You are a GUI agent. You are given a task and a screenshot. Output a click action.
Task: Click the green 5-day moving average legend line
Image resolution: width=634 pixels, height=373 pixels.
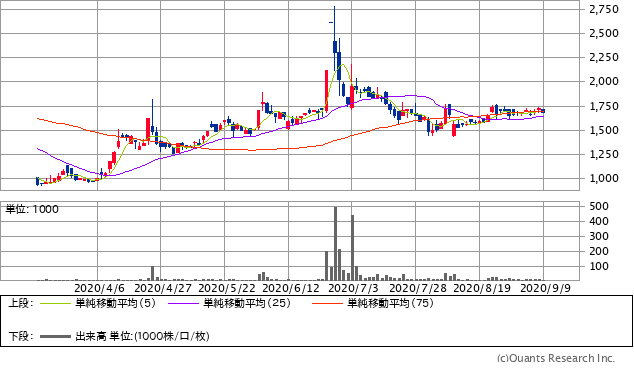55,303
